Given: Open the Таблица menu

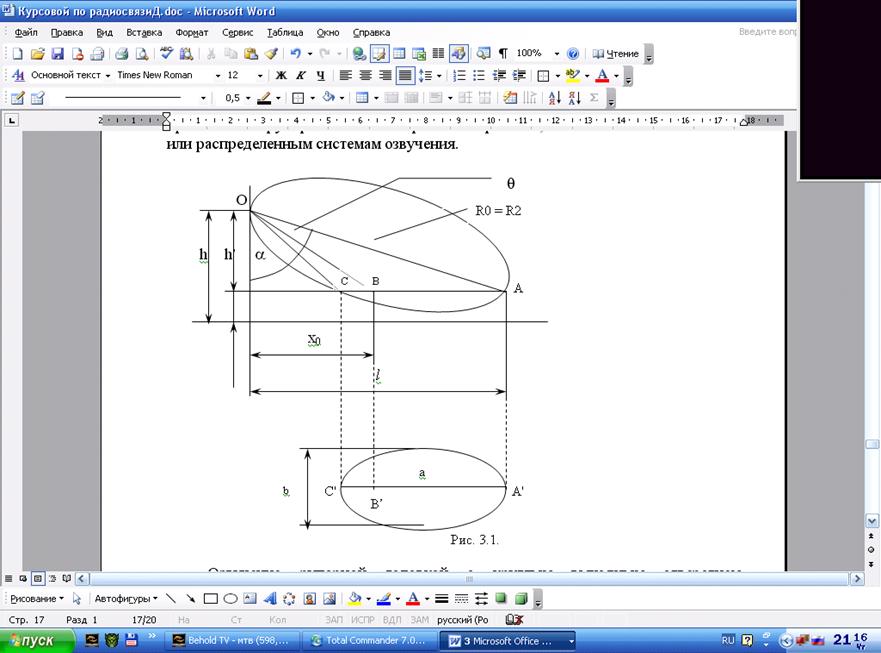Looking at the screenshot, I should [x=284, y=32].
